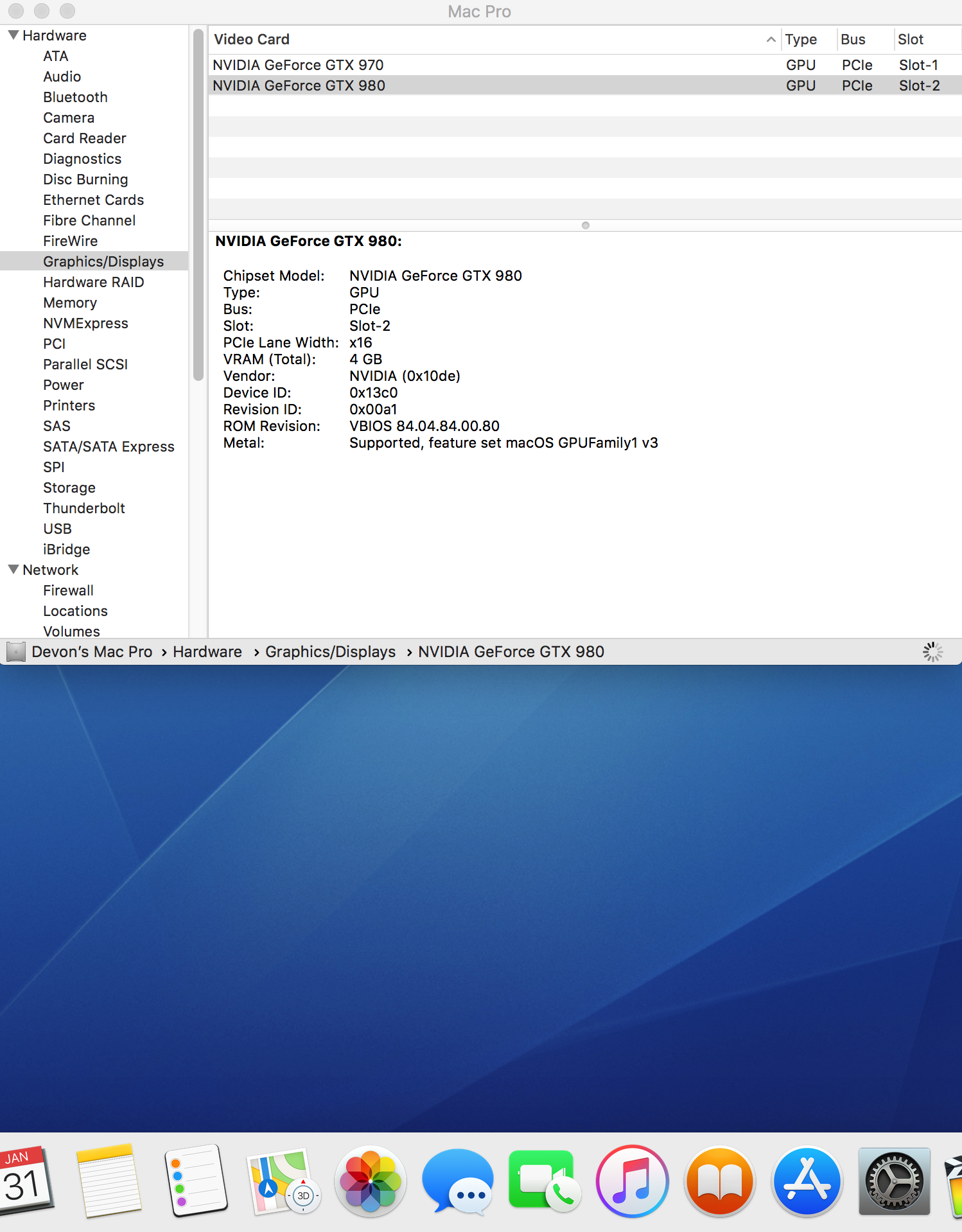
Task: Select ATA in the sidebar
Action: 55,56
